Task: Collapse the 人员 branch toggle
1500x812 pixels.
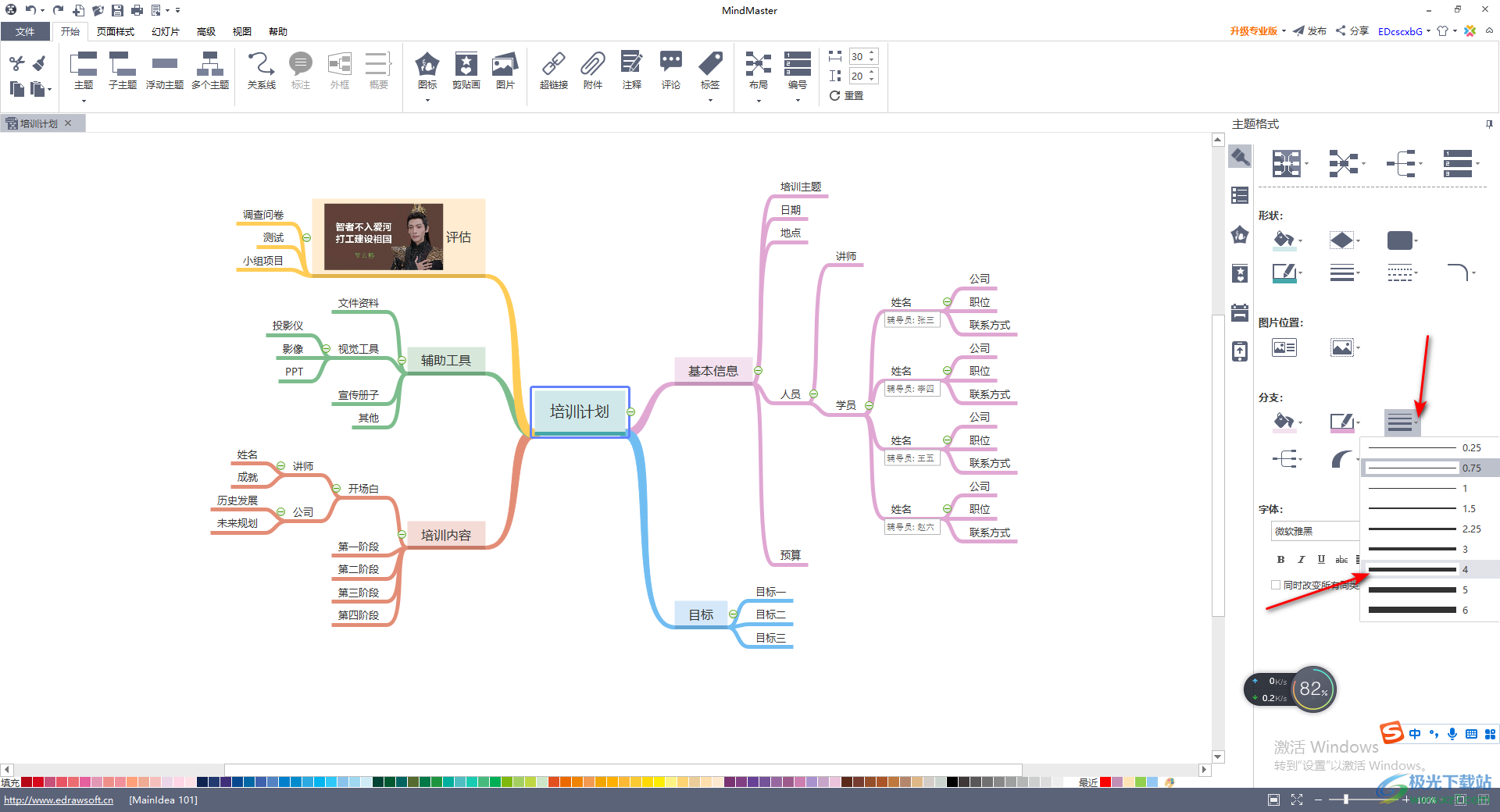Action: (813, 394)
